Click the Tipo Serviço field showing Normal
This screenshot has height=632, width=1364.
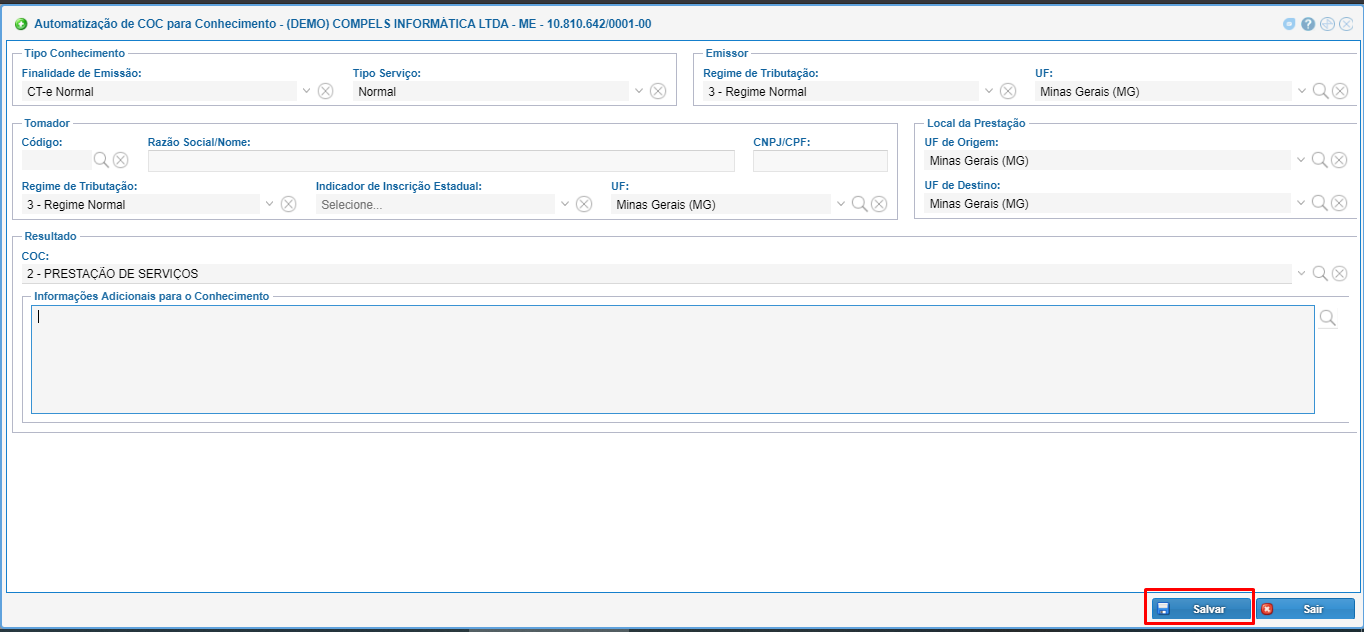(491, 91)
